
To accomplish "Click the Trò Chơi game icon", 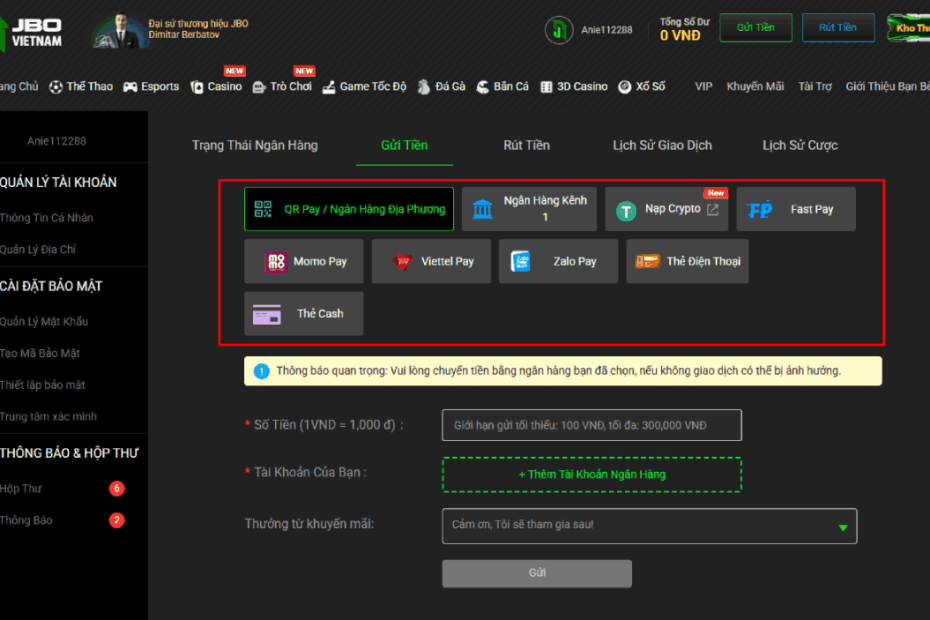I will [x=259, y=87].
